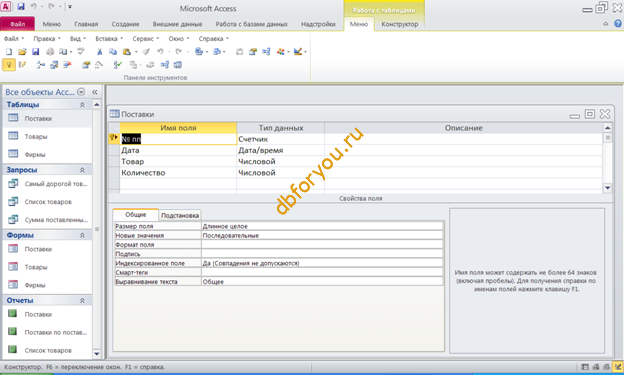Viewport: 624px width, 375px height.
Task: Click the Test Validation Rules checkmark icon
Action: 117,64
